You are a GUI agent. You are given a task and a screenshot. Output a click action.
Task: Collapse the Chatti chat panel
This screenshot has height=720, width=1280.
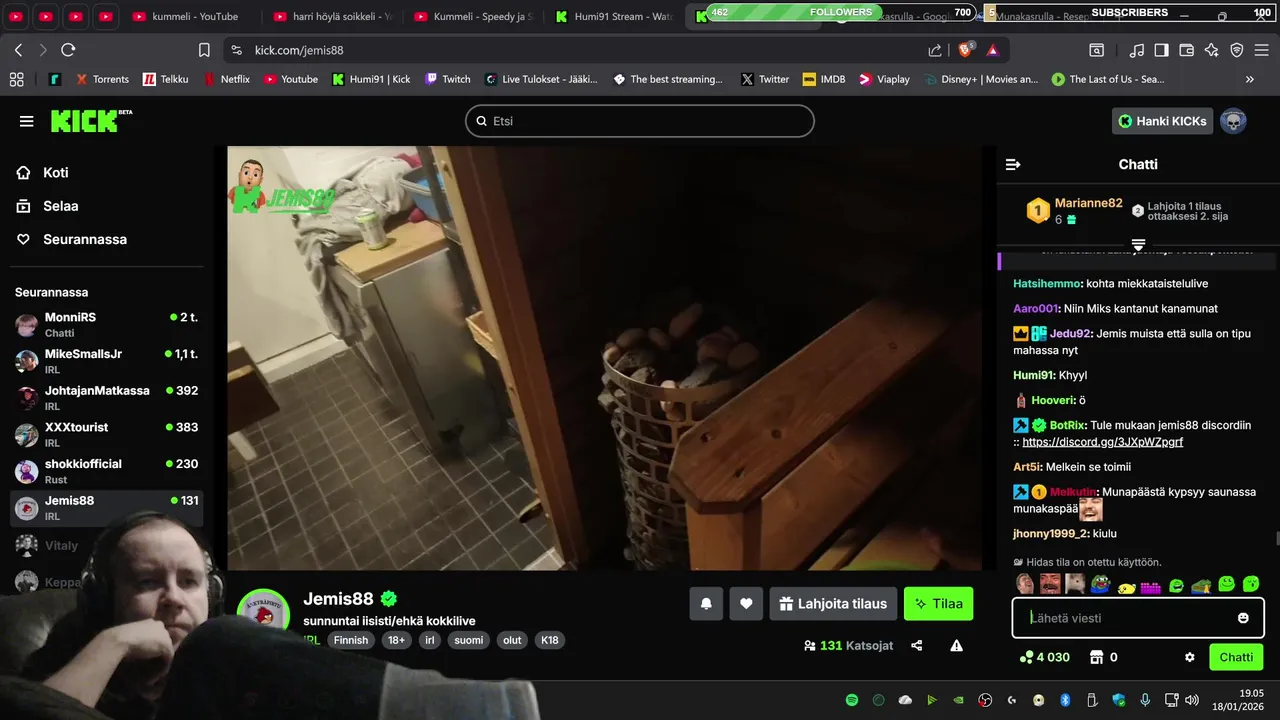tap(1013, 164)
